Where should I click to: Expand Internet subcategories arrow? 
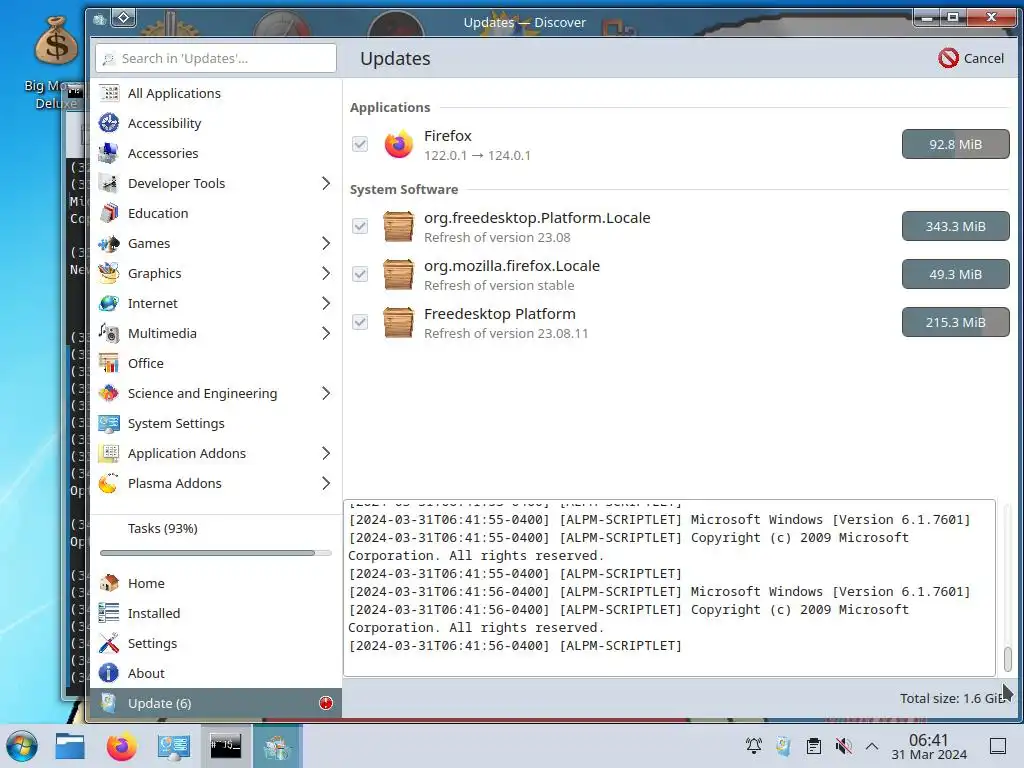[326, 304]
